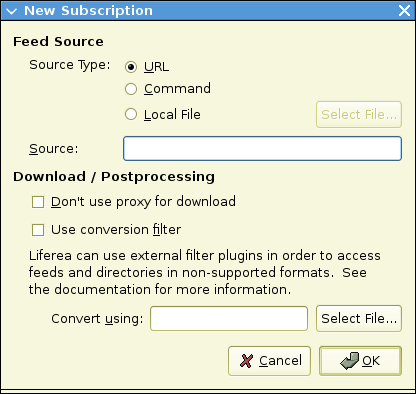Click the green arrow icon on OK
This screenshot has height=394, width=416.
point(350,361)
